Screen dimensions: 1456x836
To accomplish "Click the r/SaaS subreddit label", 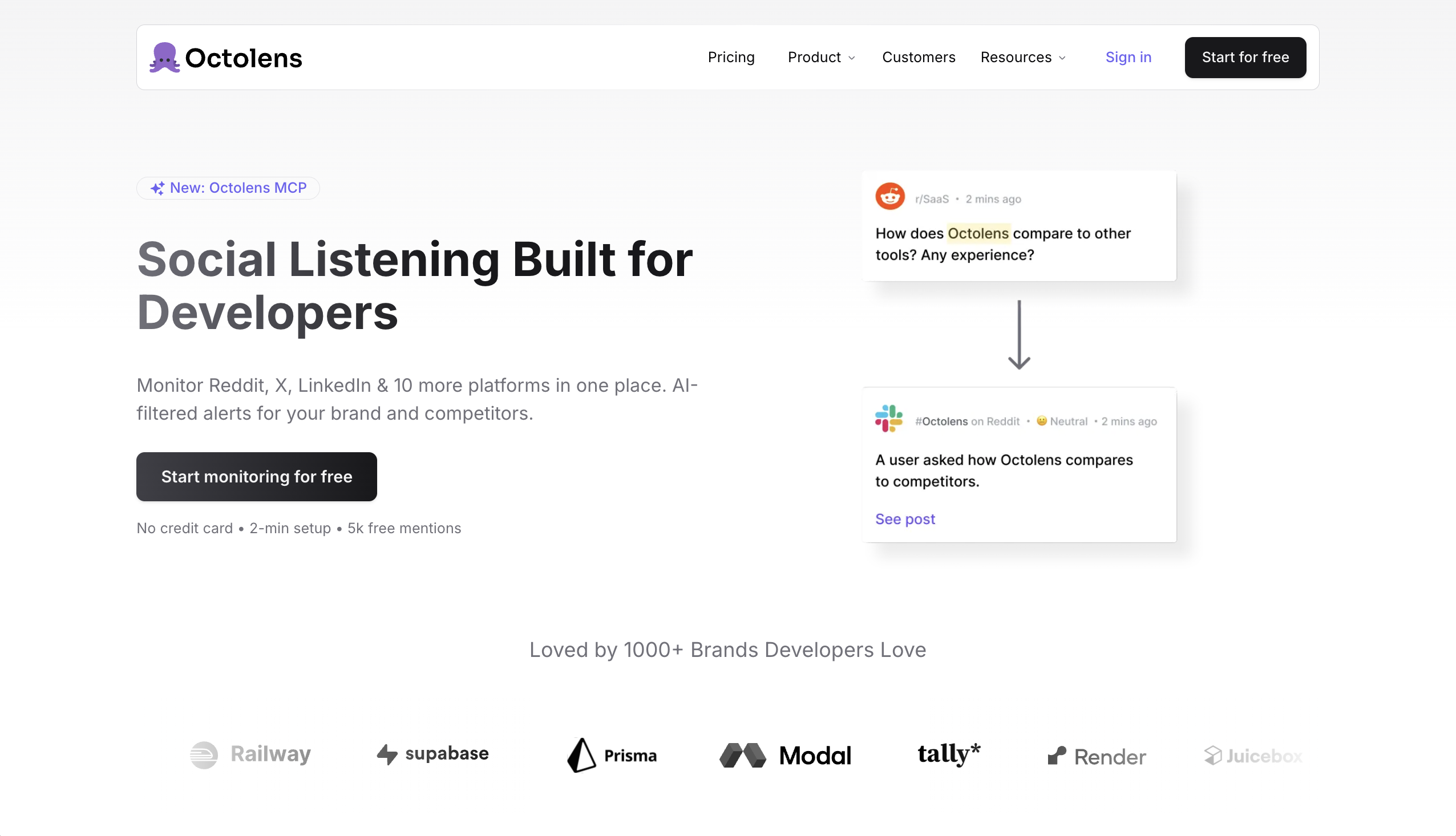I will [932, 199].
